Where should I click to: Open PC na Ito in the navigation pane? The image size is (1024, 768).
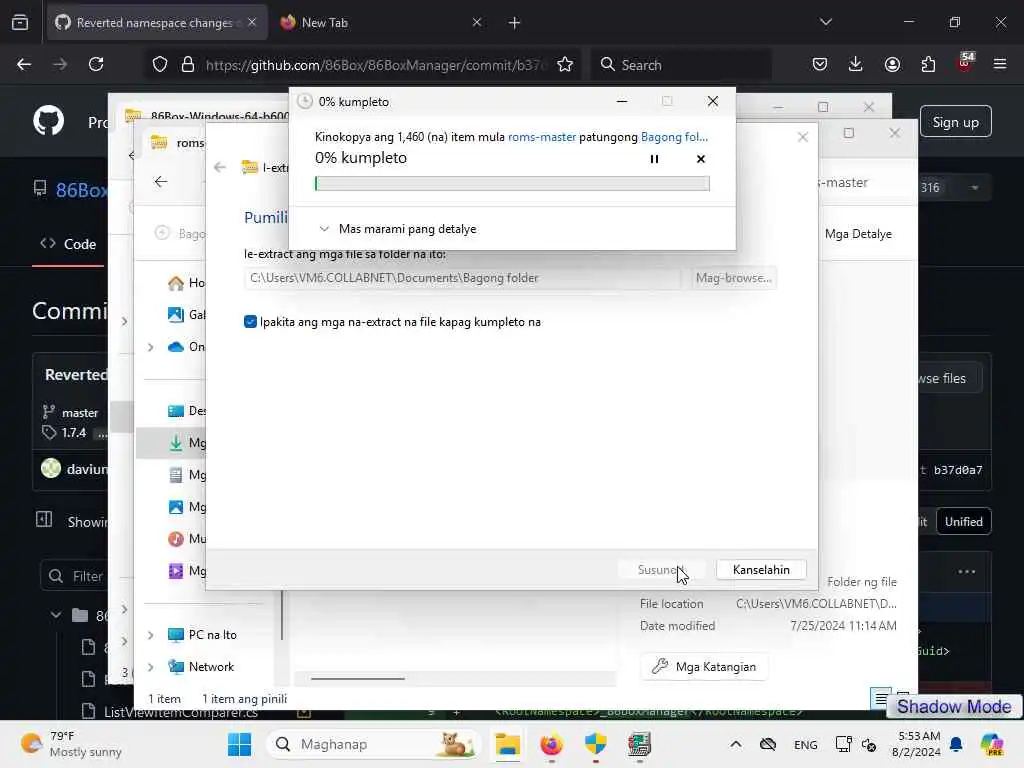[212, 635]
